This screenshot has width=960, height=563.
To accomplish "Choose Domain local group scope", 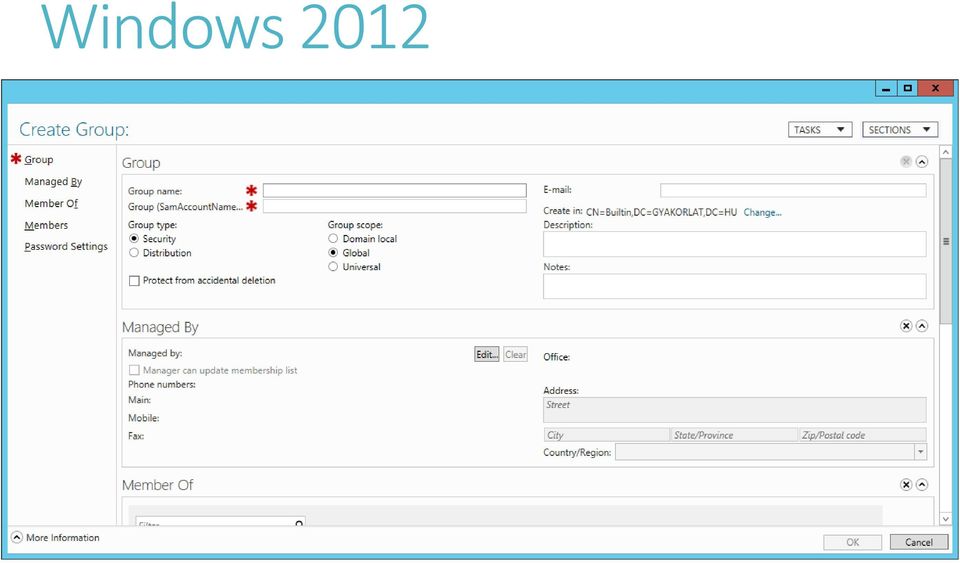I will click(x=333, y=239).
